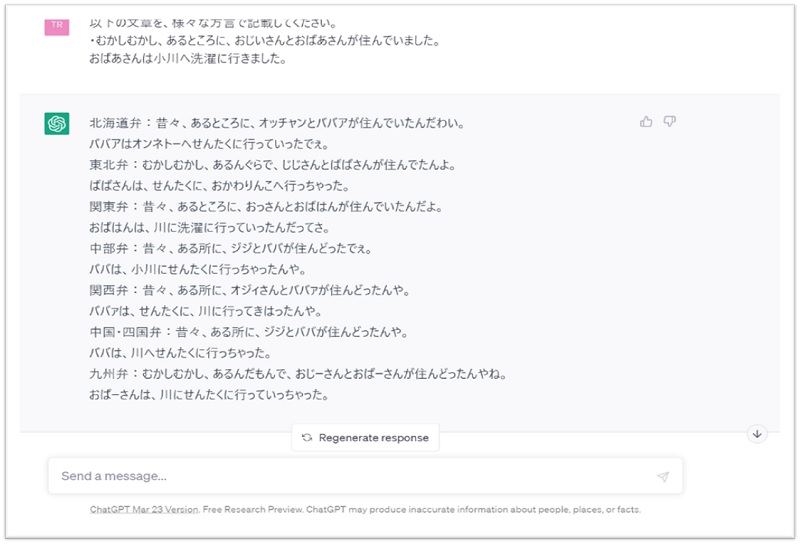The image size is (800, 544).
Task: Click the scroll-to-bottom down arrow button
Action: (757, 434)
